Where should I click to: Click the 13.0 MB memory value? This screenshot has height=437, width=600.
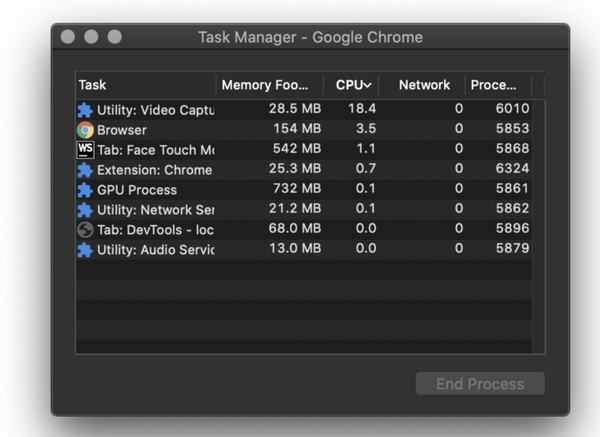tap(295, 248)
